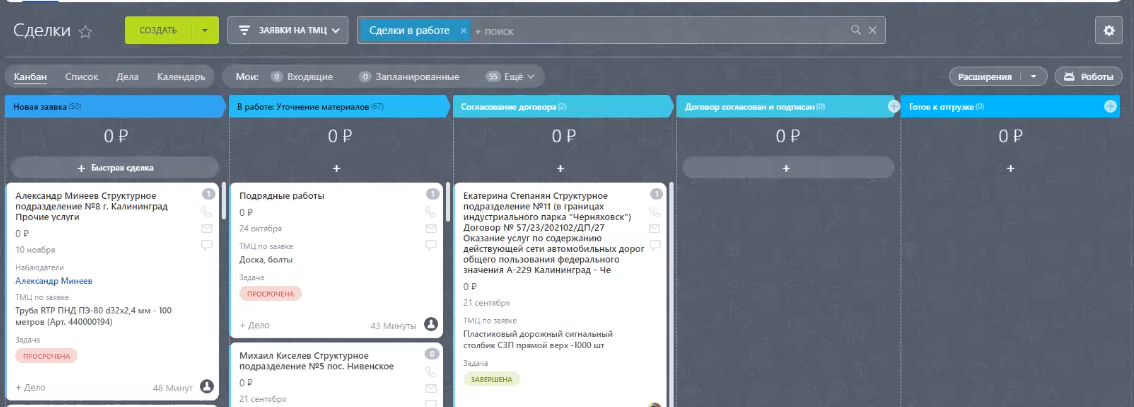1134x407 pixels.
Task: Open the Заявки на ТМЦ funnel dropdown
Action: coord(288,30)
